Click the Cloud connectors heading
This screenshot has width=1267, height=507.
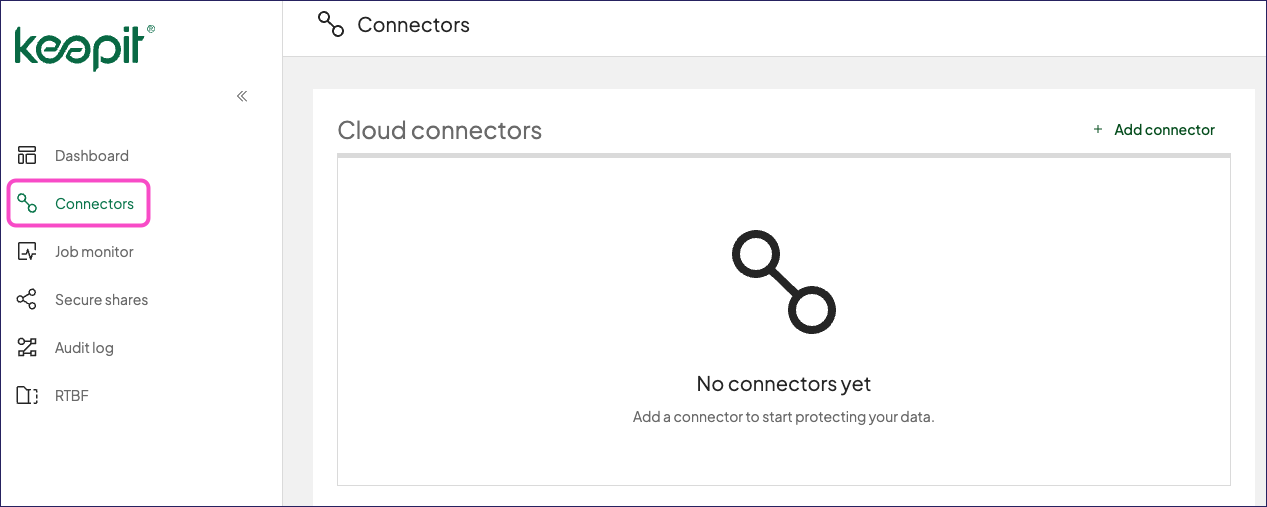click(440, 130)
